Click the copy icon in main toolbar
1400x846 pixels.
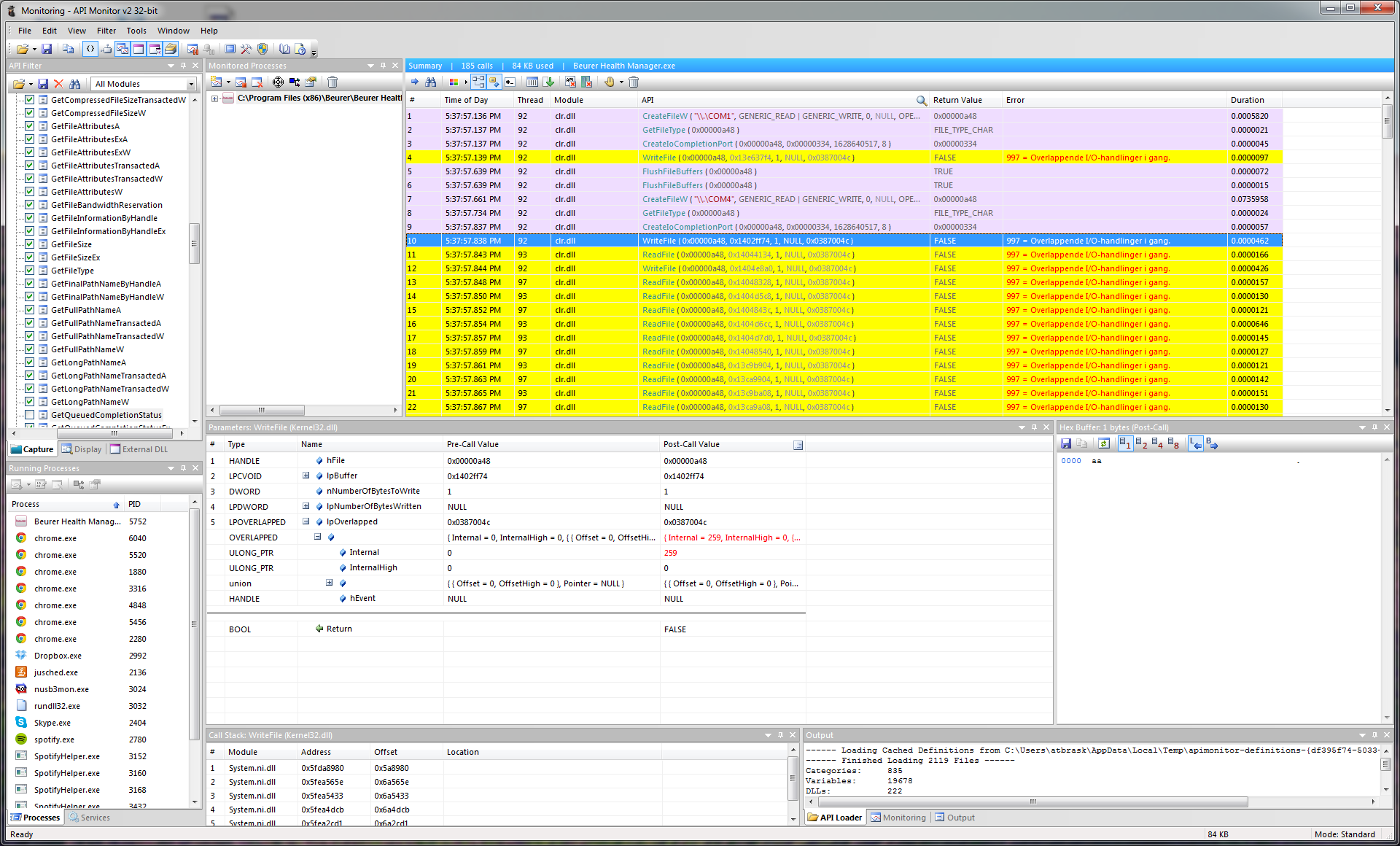click(68, 49)
